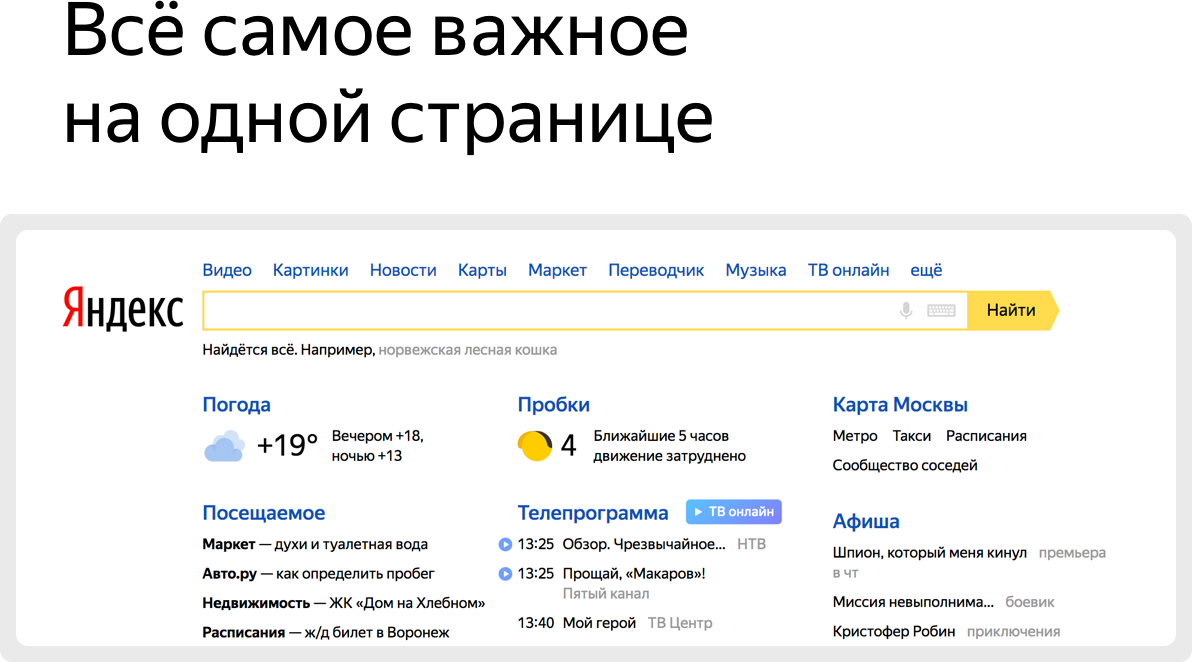Open the ТВ онлайн tab above search
This screenshot has width=1192, height=662.
[x=848, y=270]
